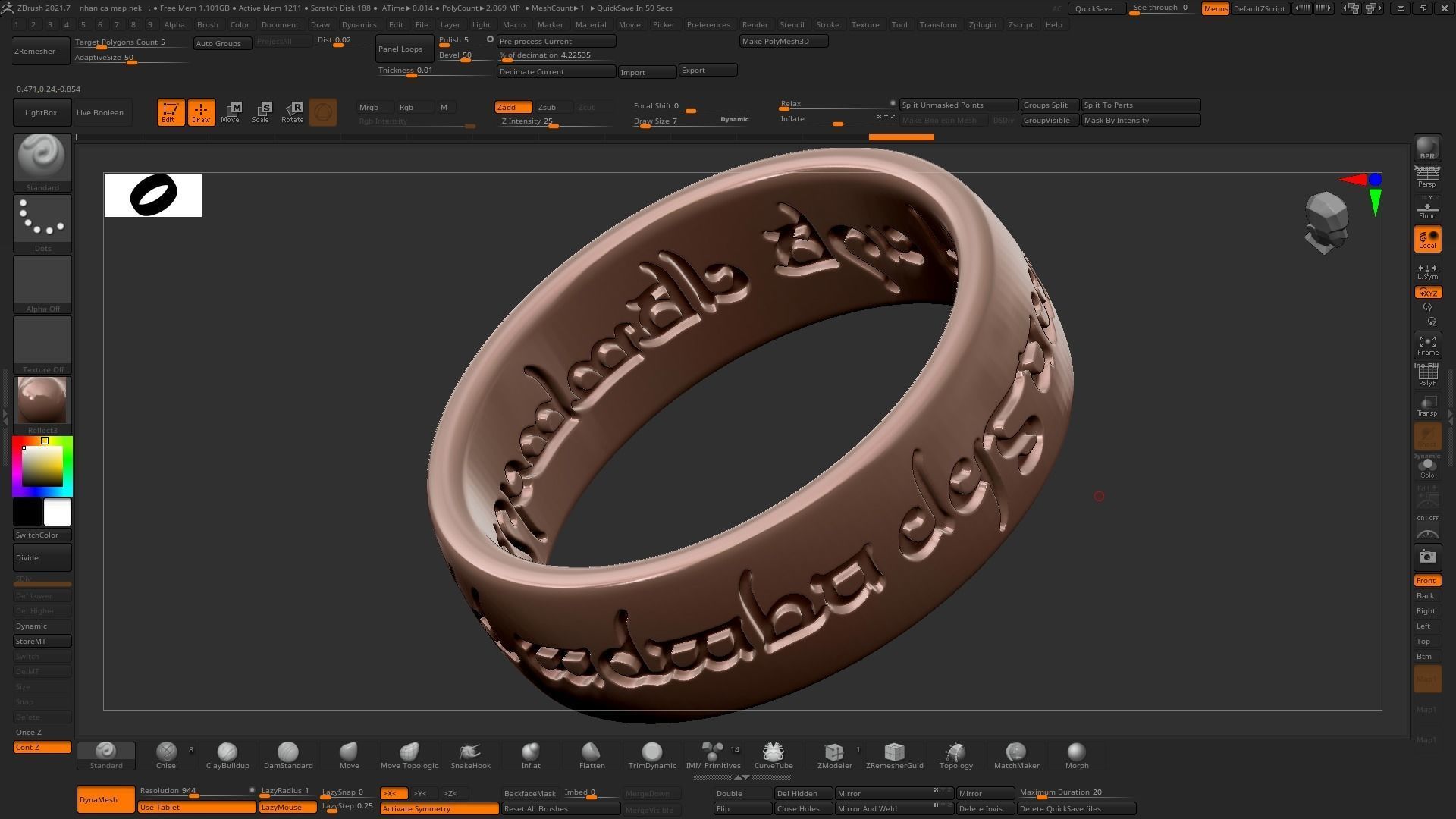Click the Decimate Current button
Image resolution: width=1456 pixels, height=819 pixels.
tap(556, 71)
